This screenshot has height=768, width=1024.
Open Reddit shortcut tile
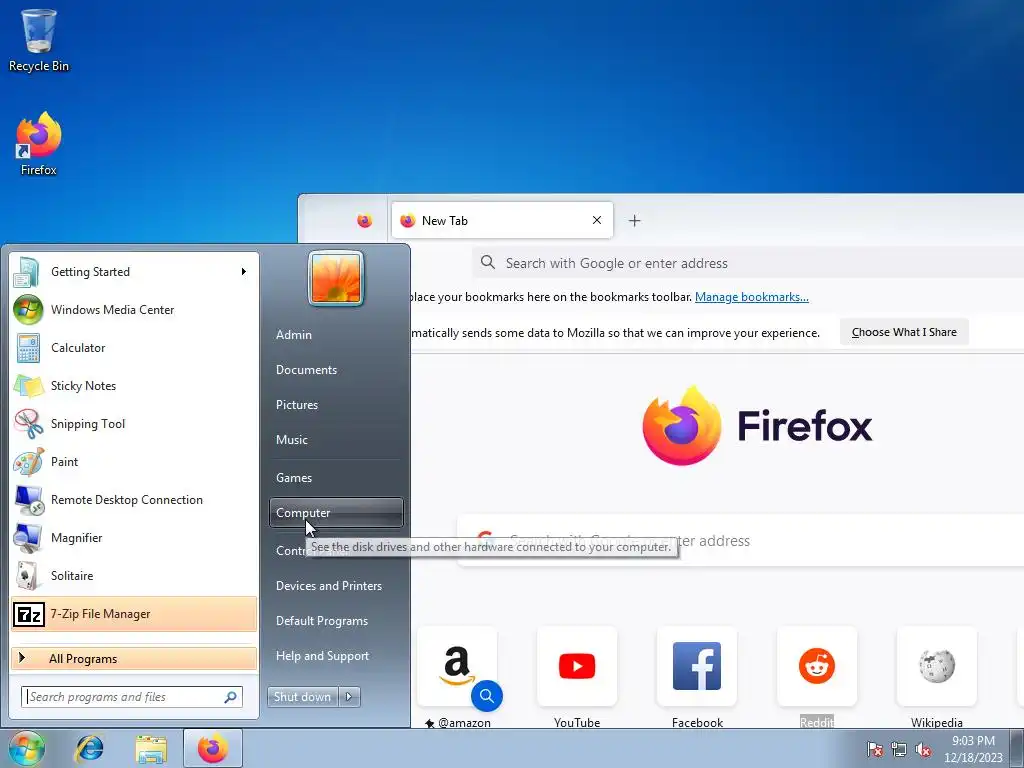tap(817, 666)
